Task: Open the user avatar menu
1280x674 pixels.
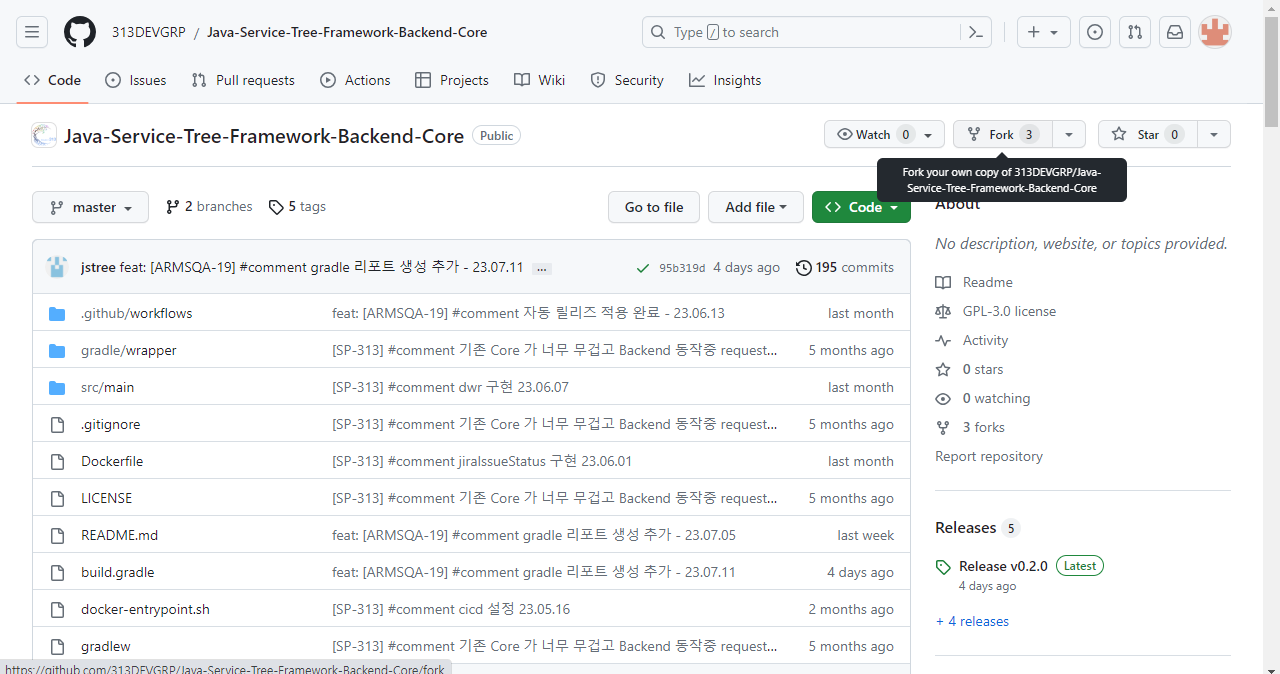Action: click(x=1215, y=32)
